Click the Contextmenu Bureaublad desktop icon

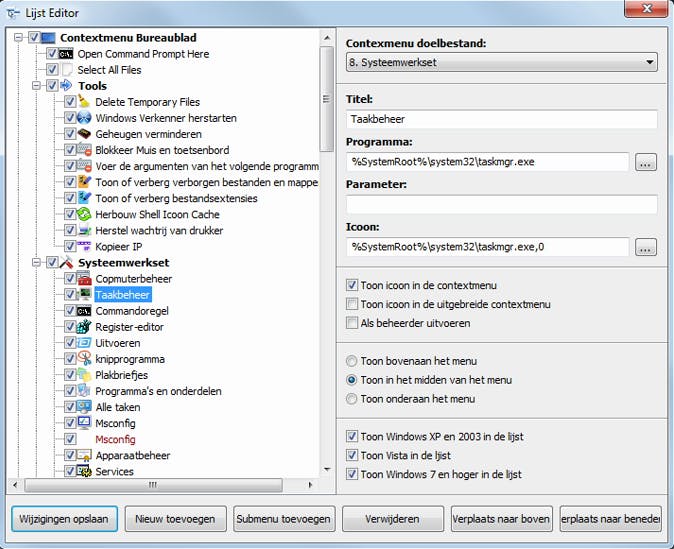click(x=48, y=38)
